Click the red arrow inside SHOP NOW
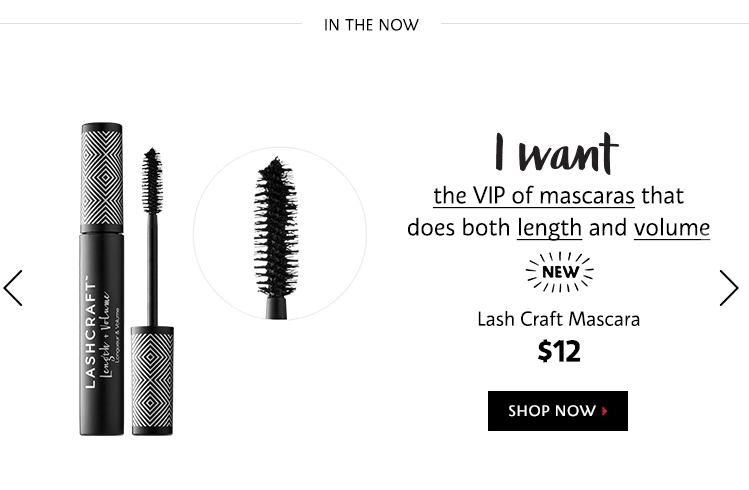 coord(605,411)
